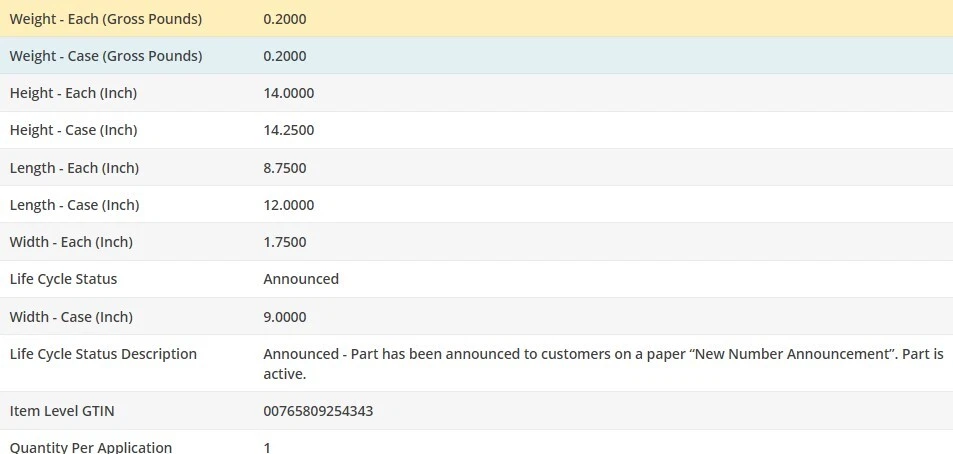The image size is (953, 454).
Task: Select the 8.7500 length value
Action: [x=285, y=168]
